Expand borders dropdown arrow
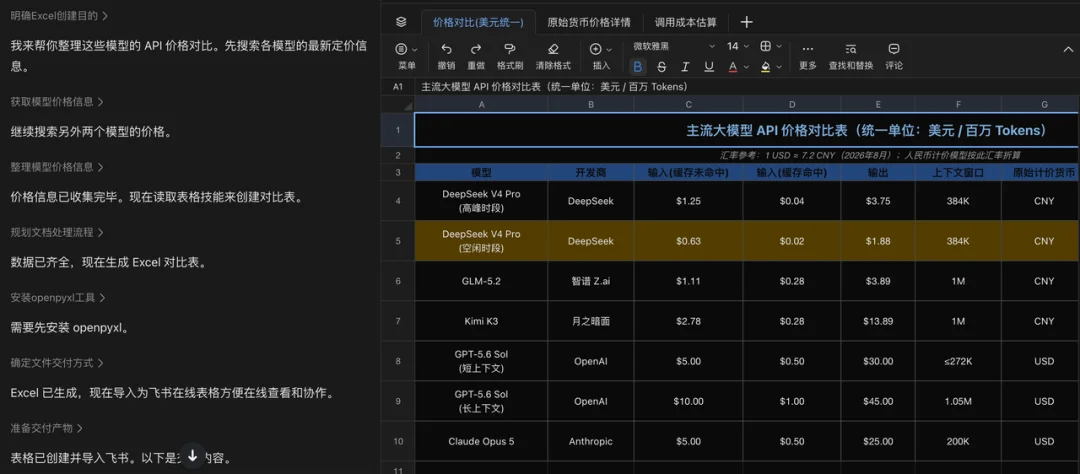Viewport: 1080px width, 474px height. [x=779, y=47]
